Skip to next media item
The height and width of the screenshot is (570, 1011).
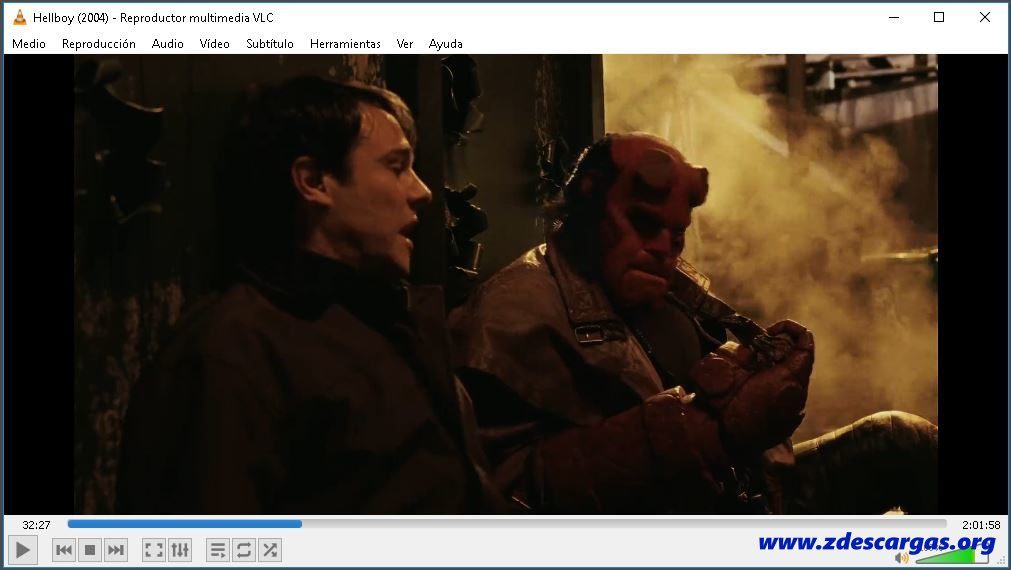(116, 550)
